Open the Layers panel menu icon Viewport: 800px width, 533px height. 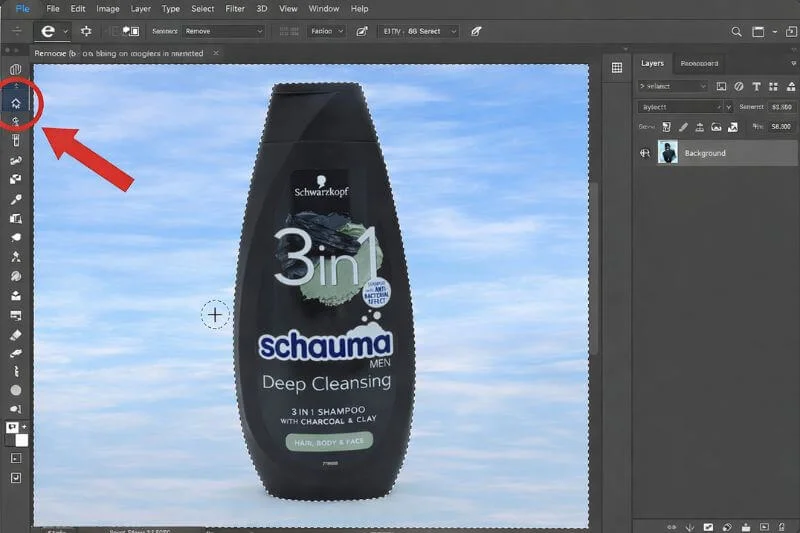coord(793,63)
